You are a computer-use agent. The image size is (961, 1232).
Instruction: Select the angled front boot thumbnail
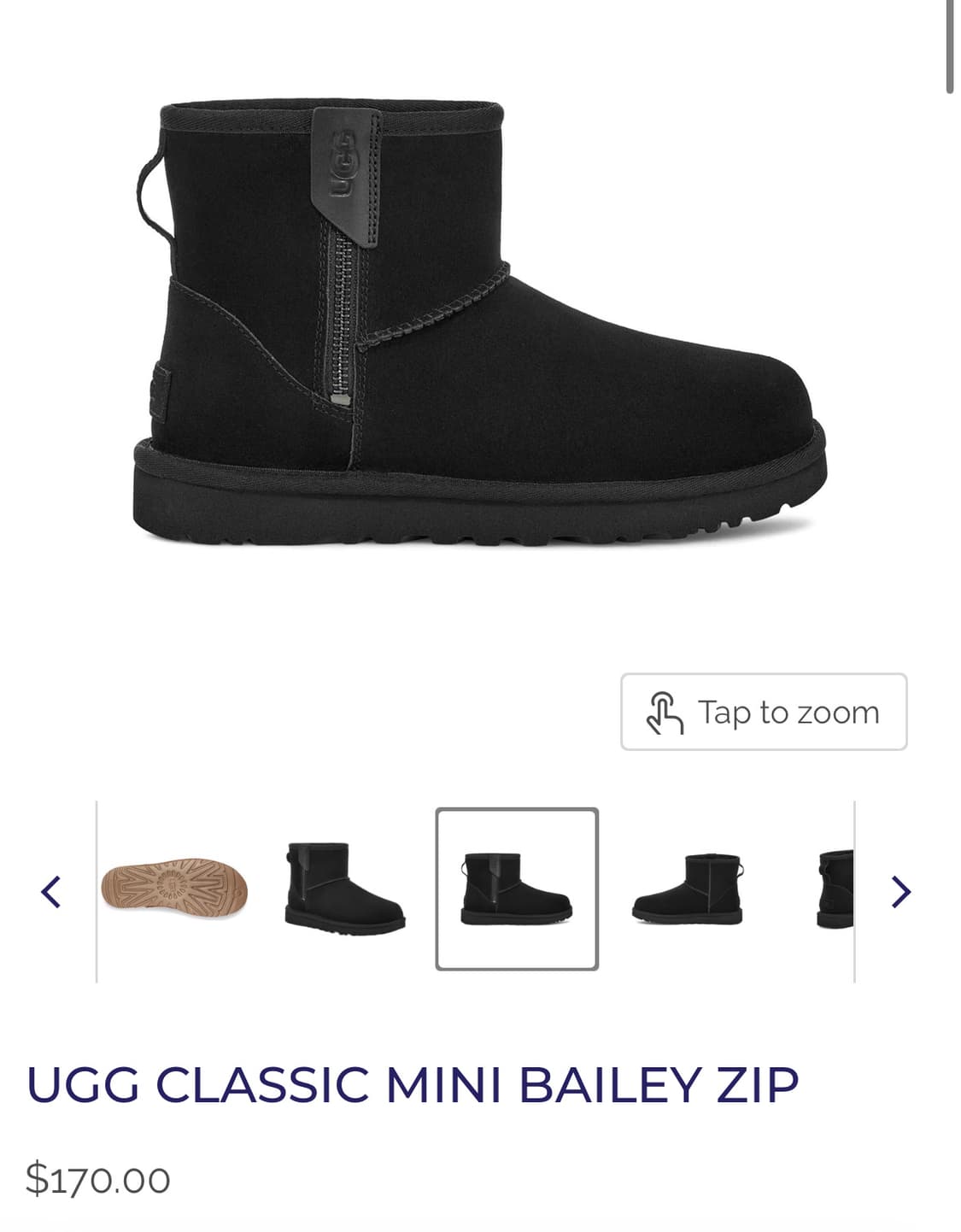[344, 887]
